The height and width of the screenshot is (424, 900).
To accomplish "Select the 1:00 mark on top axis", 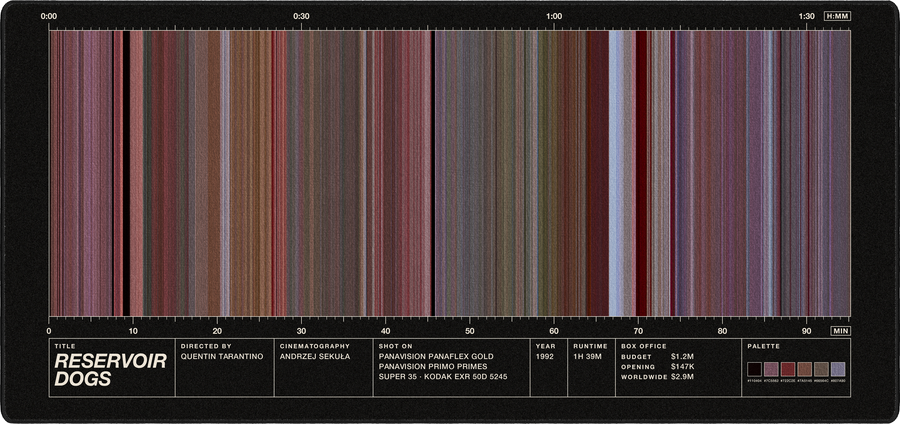I will [554, 16].
